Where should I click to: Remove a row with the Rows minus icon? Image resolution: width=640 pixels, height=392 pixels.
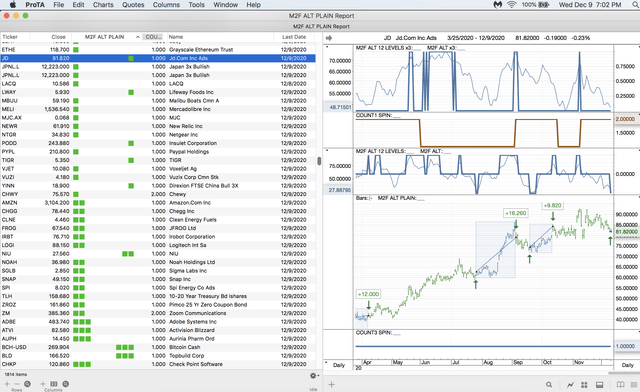[17, 384]
